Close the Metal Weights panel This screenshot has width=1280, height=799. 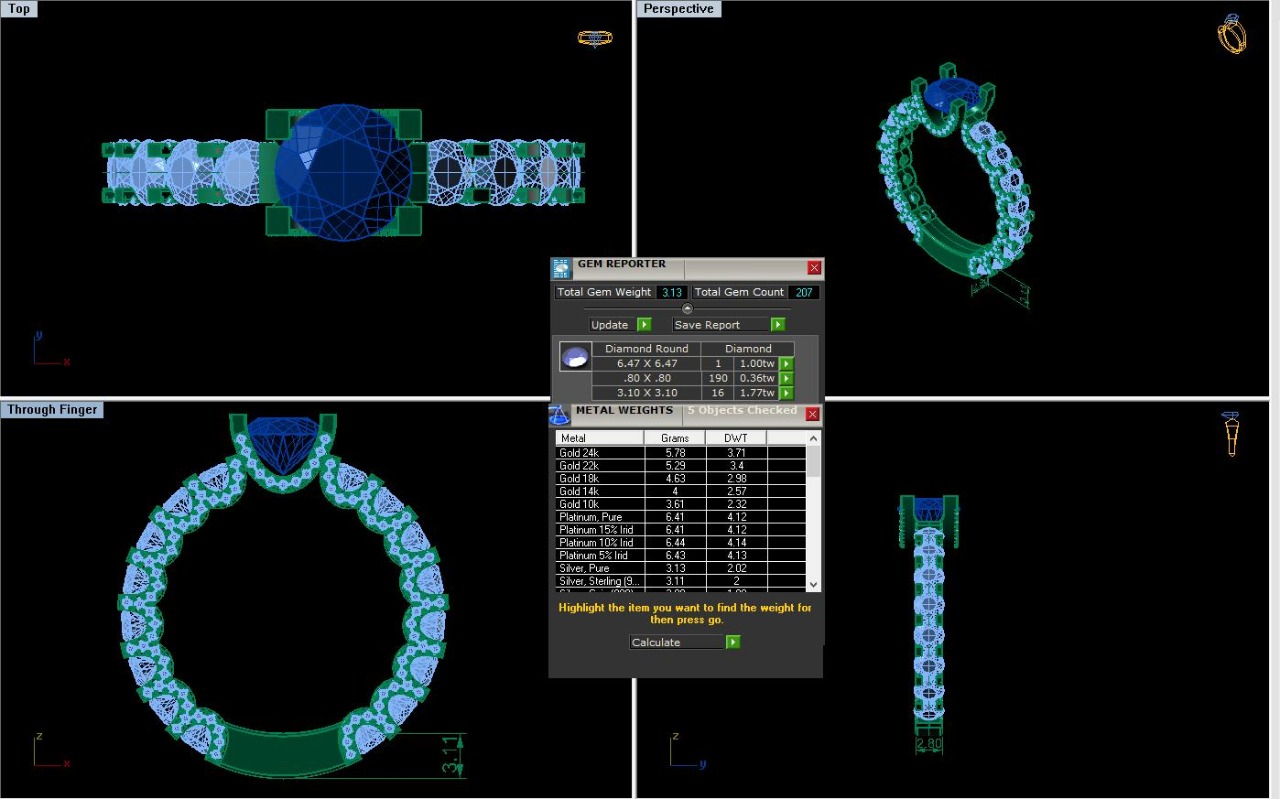coord(812,414)
